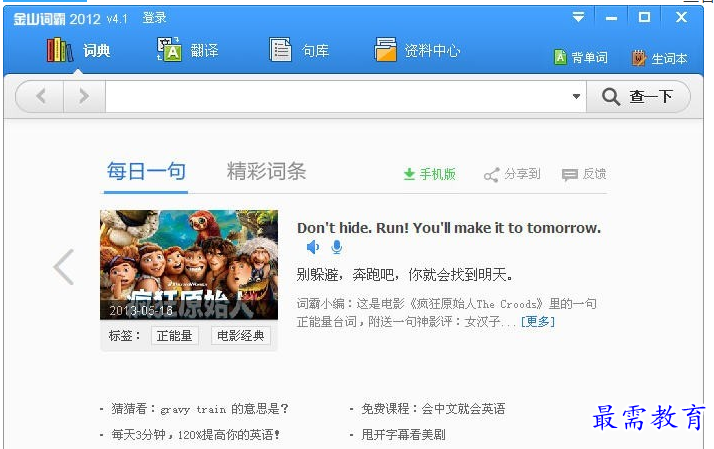The height and width of the screenshot is (449, 714).
Task: Click into the word search input field
Action: tap(337, 96)
